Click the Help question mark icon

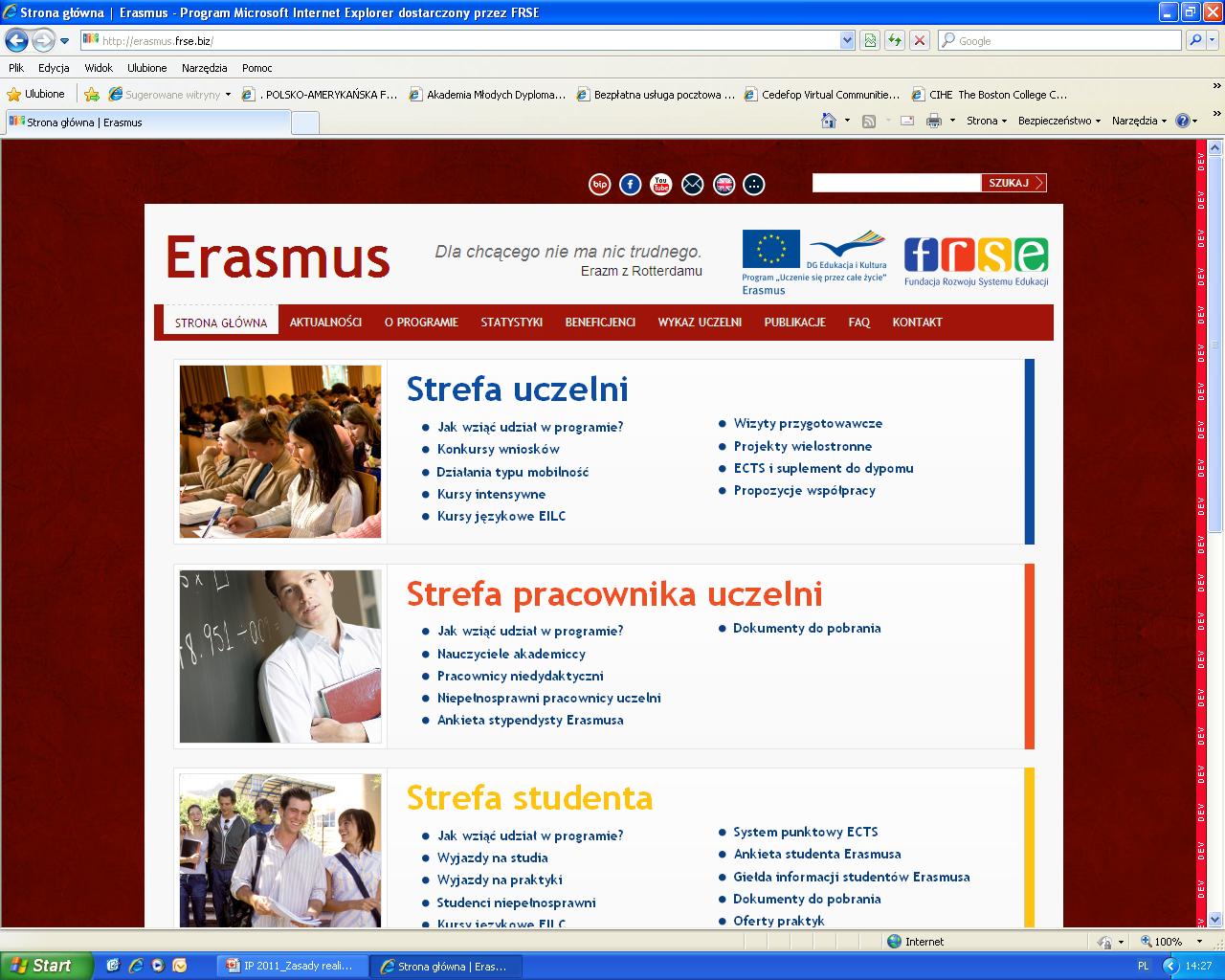pyautogui.click(x=1183, y=121)
